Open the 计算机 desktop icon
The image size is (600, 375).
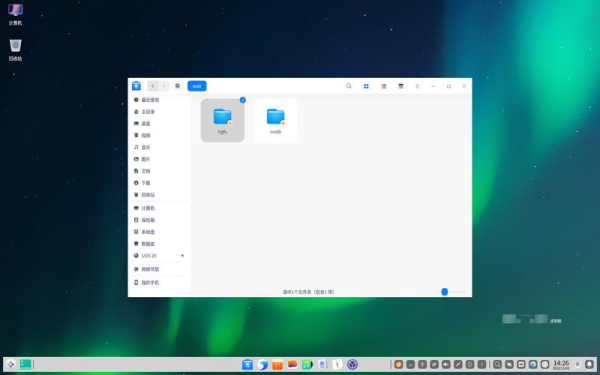15,14
